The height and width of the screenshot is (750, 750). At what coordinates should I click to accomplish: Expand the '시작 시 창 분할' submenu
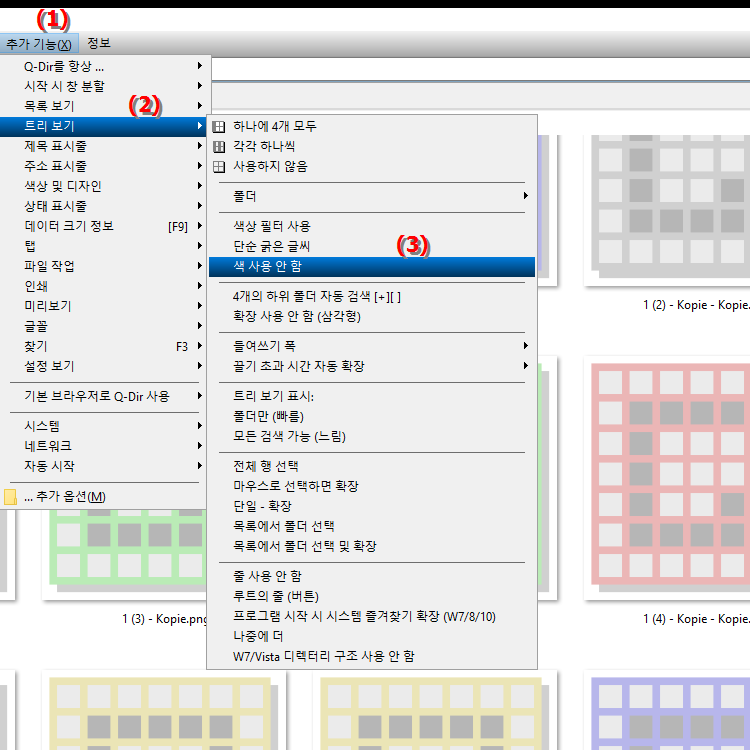pyautogui.click(x=103, y=86)
